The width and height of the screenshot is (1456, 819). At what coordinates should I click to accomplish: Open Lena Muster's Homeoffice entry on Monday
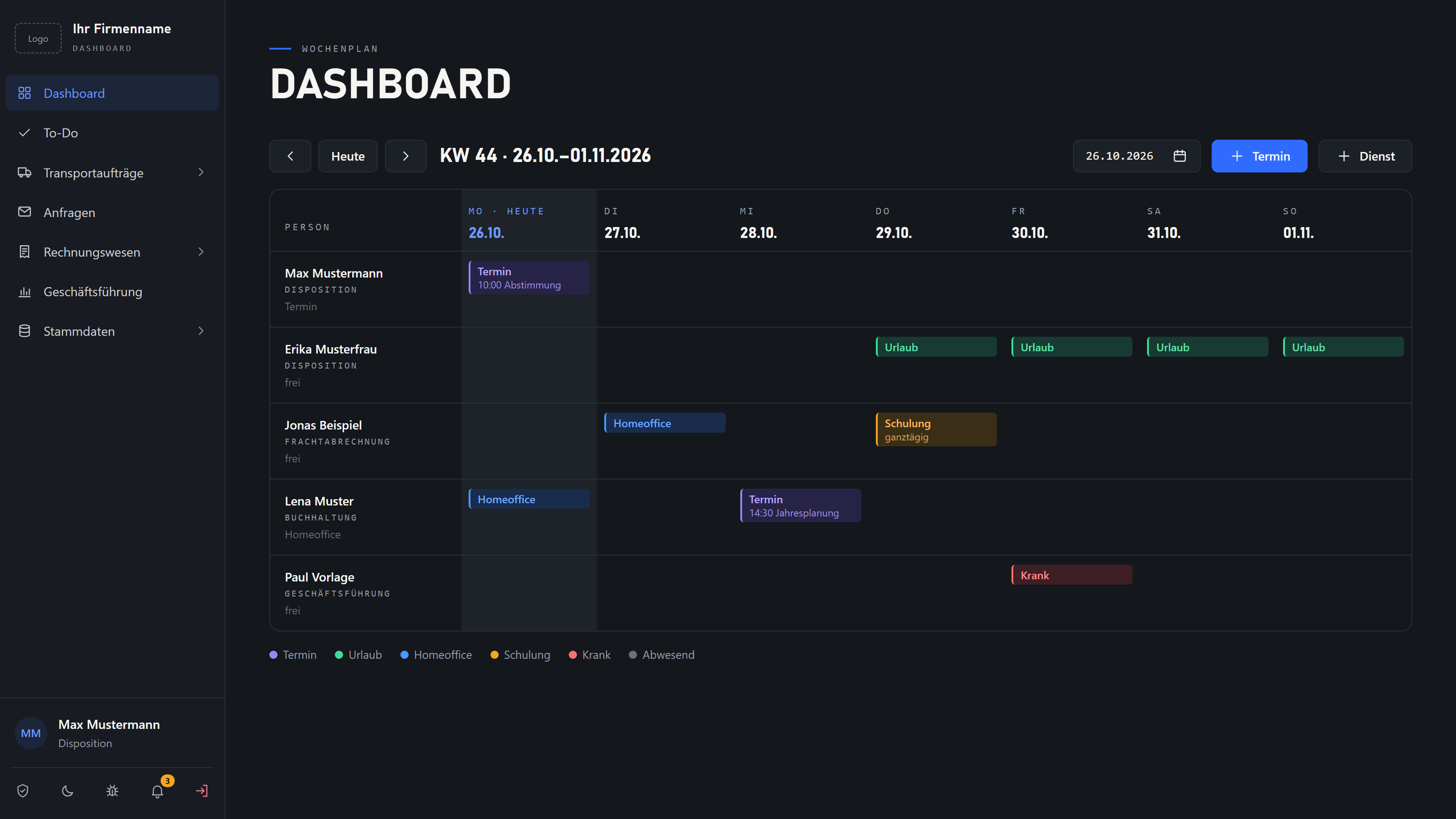529,499
